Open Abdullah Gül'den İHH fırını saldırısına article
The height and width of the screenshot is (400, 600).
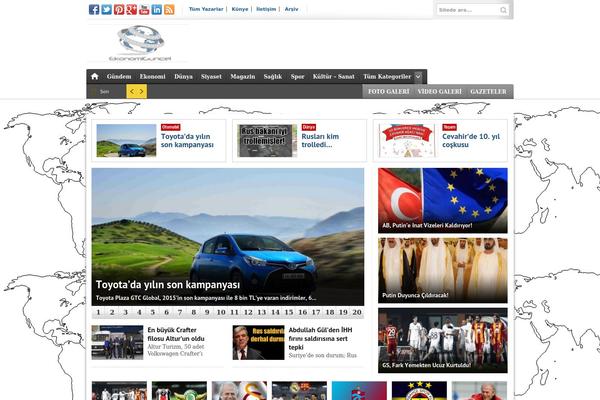320,338
